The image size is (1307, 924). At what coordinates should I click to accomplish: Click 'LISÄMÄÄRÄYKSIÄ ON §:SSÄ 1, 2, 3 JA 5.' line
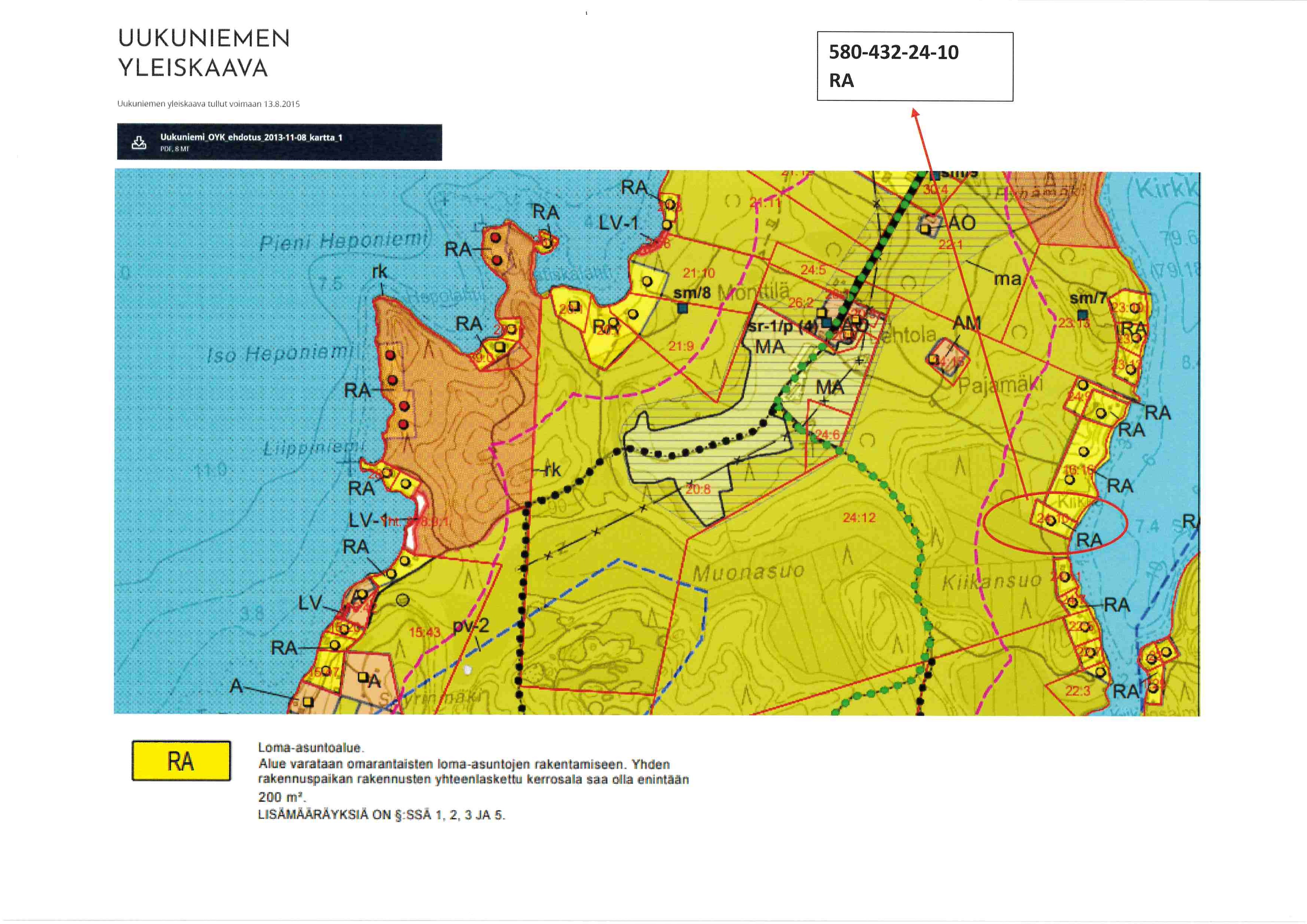click(x=382, y=815)
